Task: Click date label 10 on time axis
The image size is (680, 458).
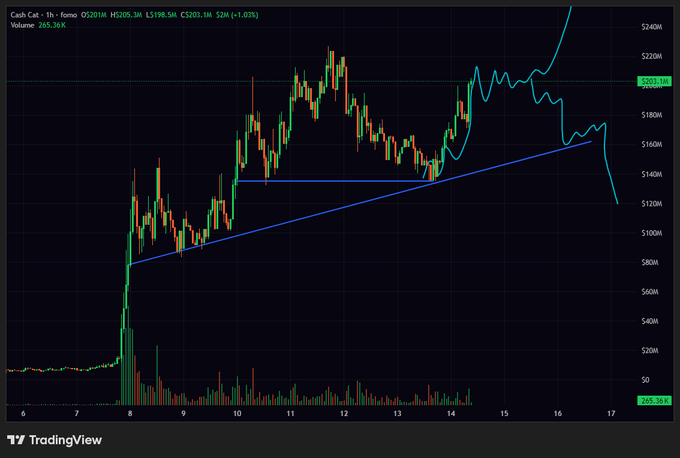Action: tap(237, 413)
